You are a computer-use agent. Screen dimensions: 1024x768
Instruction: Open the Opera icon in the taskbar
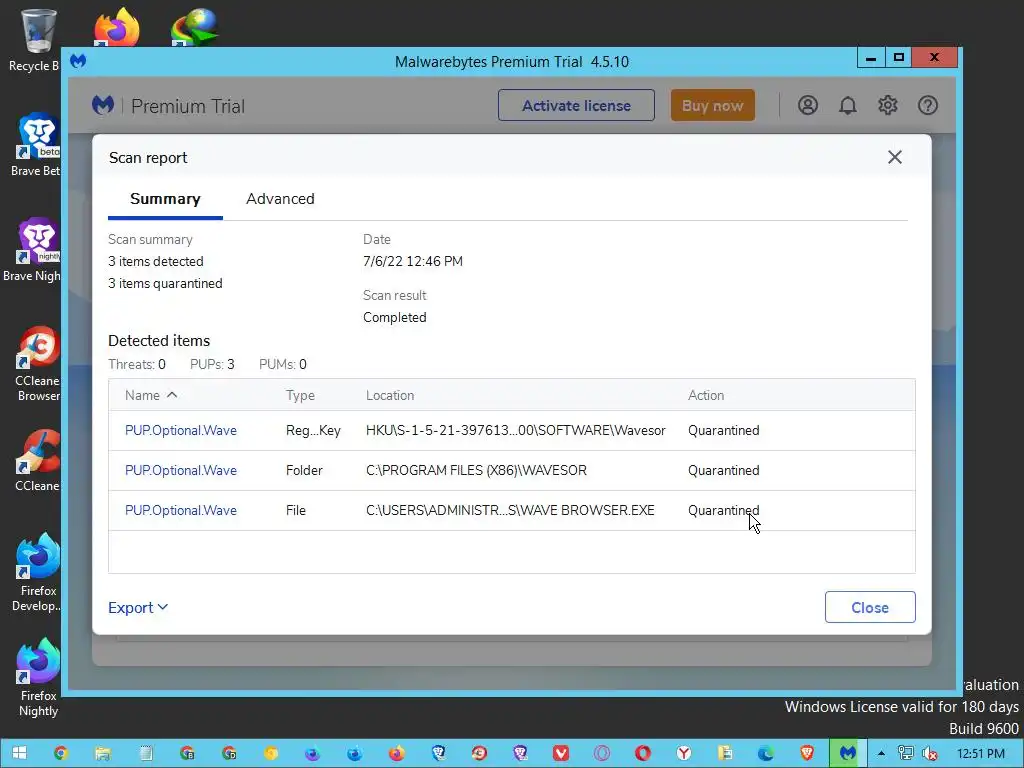(643, 753)
